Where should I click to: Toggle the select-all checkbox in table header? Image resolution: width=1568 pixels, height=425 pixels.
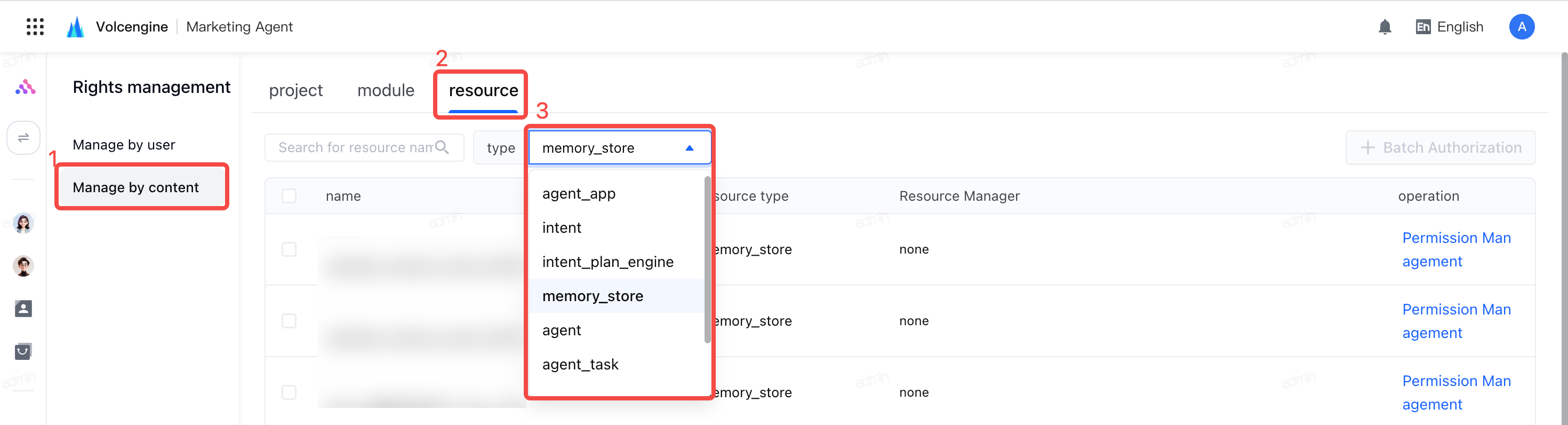pyautogui.click(x=289, y=196)
